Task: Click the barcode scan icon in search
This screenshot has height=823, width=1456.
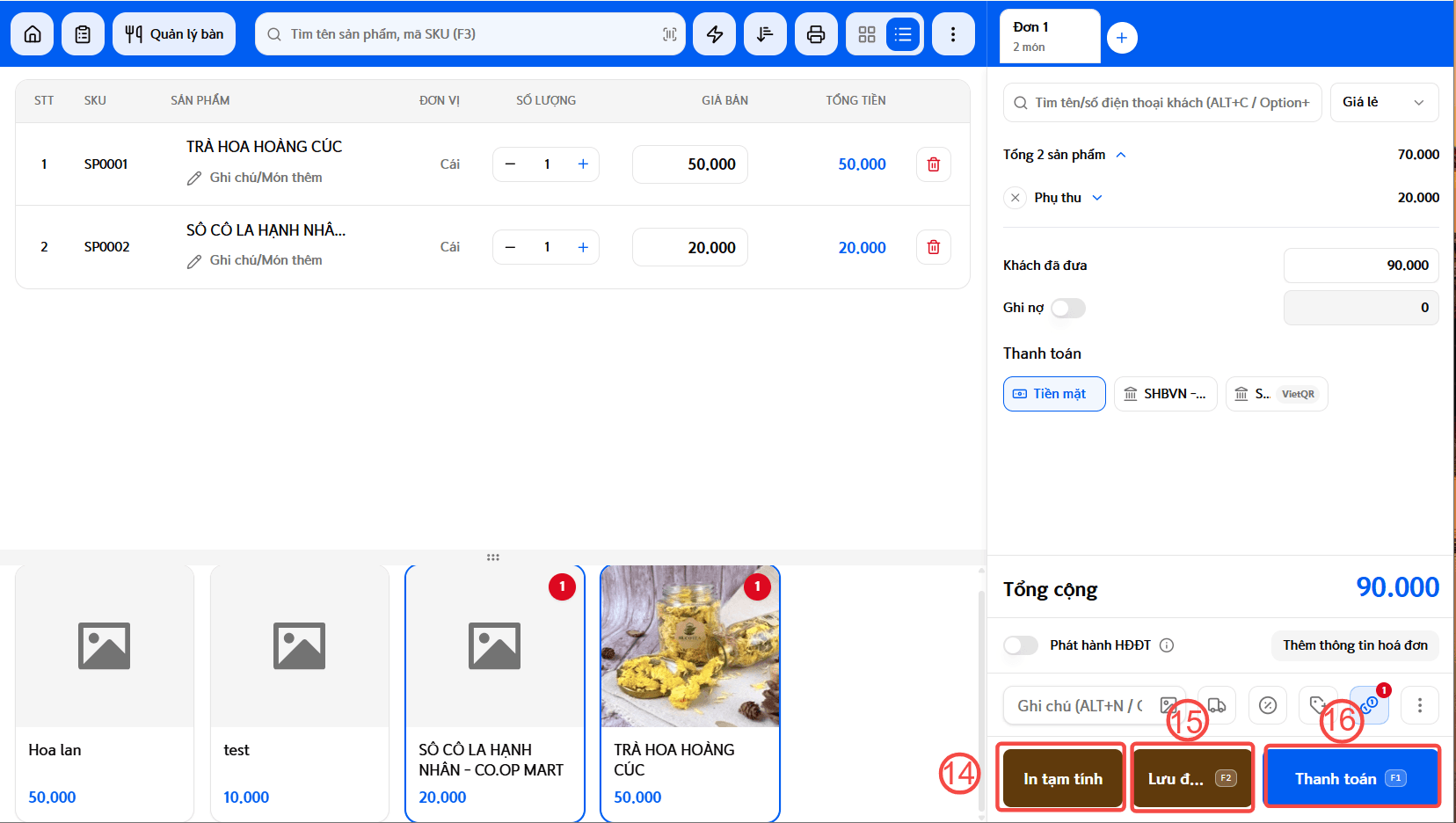Action: [669, 34]
